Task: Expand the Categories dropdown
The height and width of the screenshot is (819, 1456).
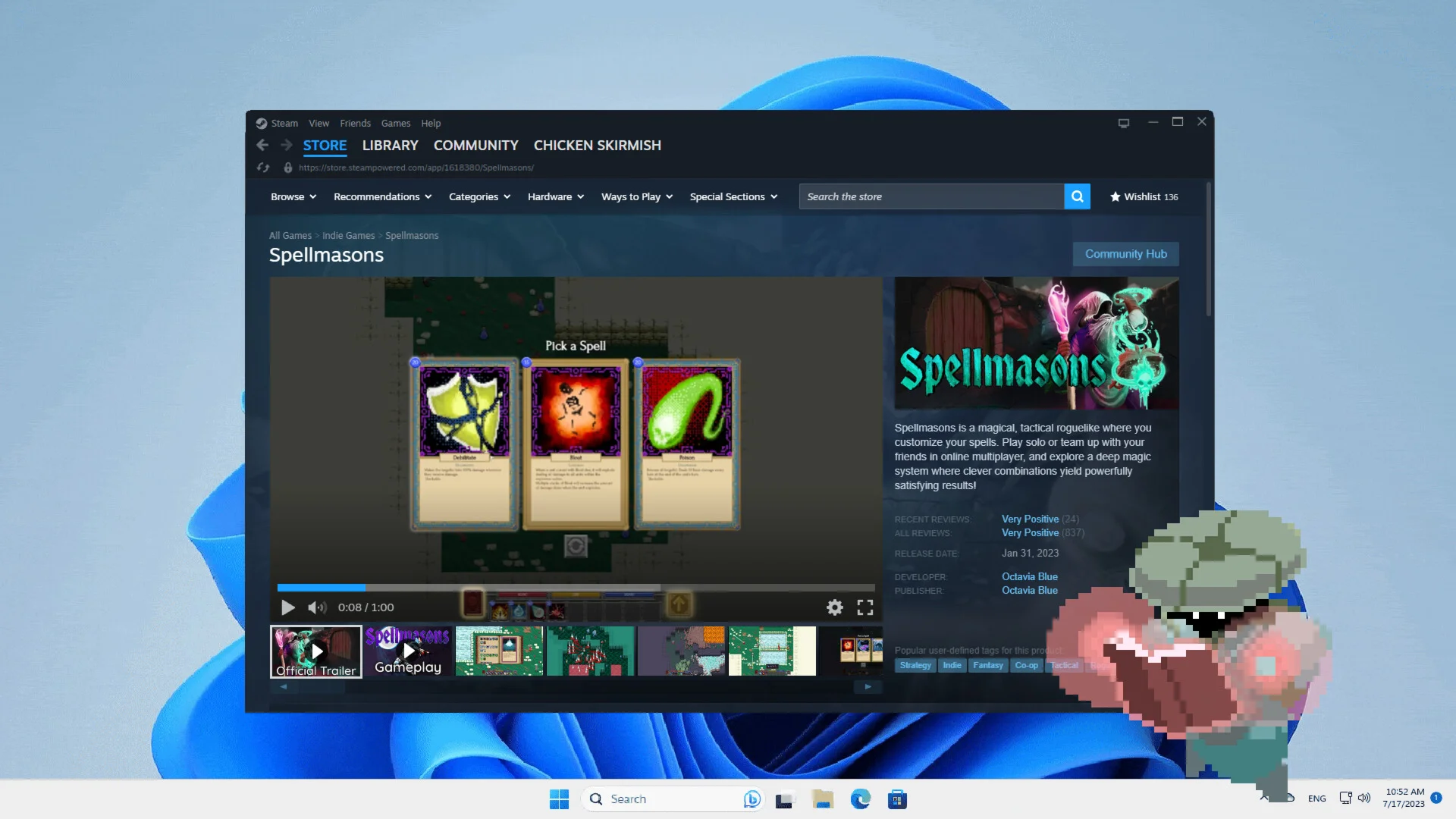Action: click(479, 196)
